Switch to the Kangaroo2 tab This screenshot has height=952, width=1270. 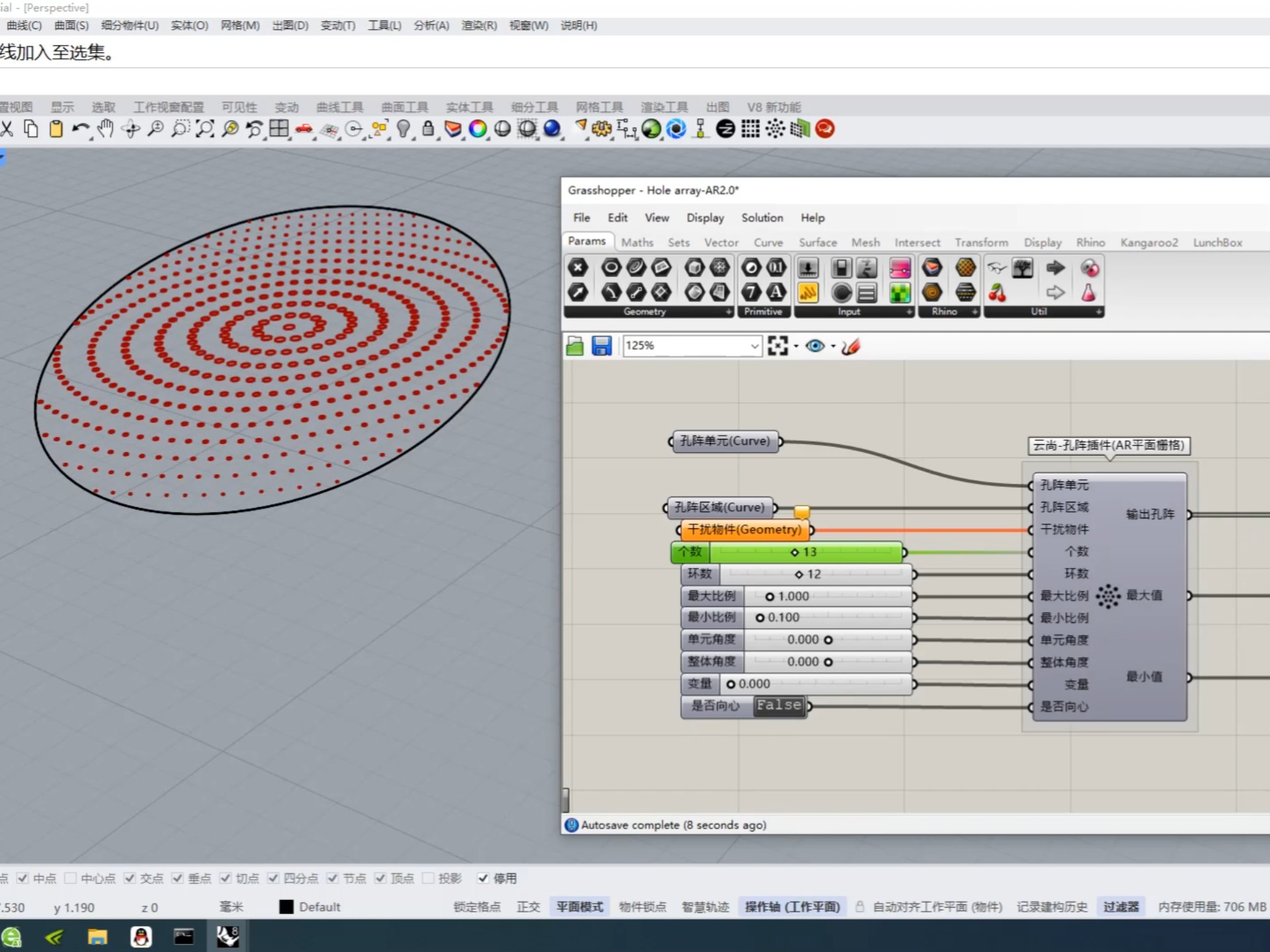pos(1149,243)
